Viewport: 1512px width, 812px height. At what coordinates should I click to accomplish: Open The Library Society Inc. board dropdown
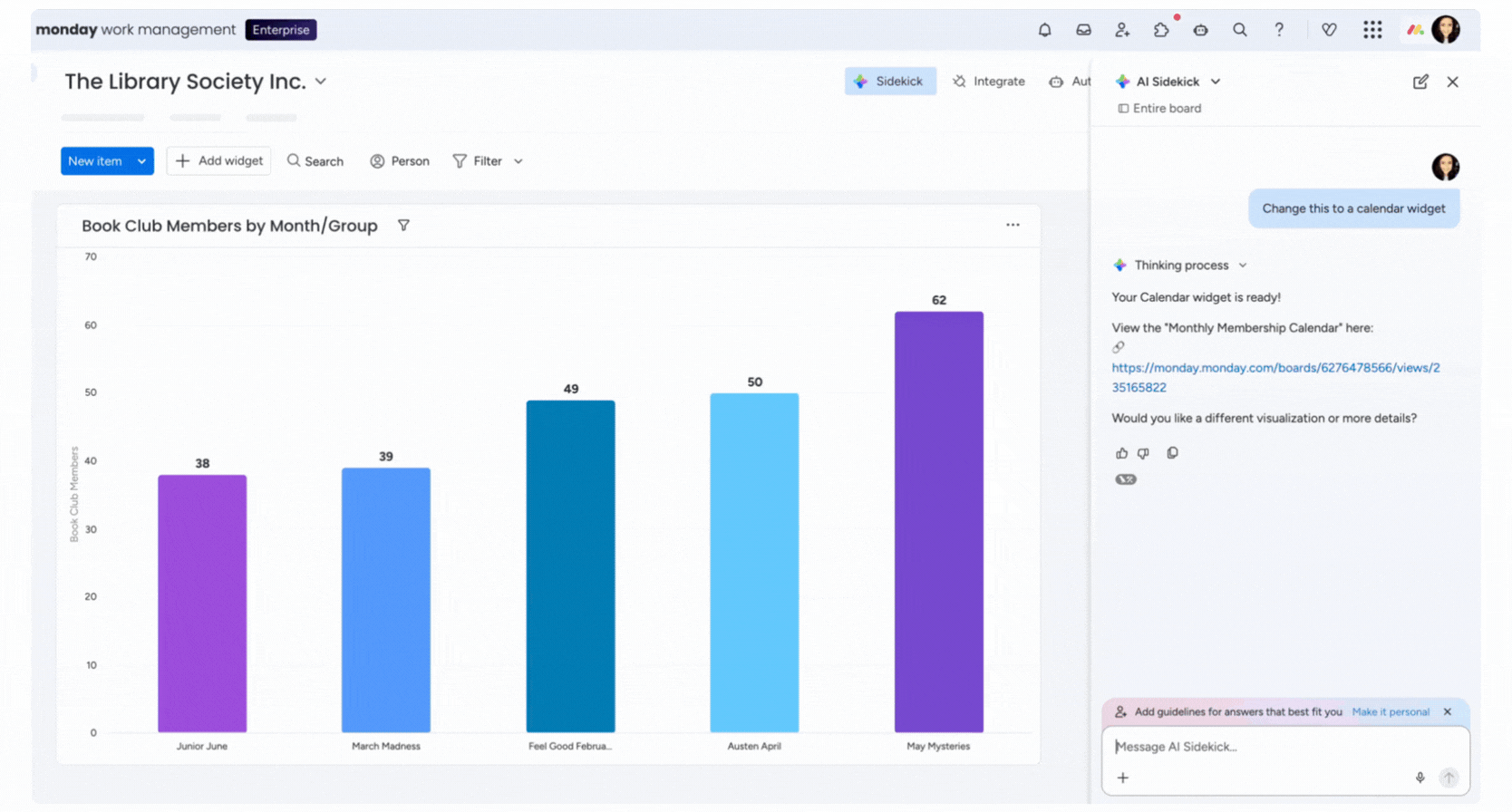pos(321,82)
